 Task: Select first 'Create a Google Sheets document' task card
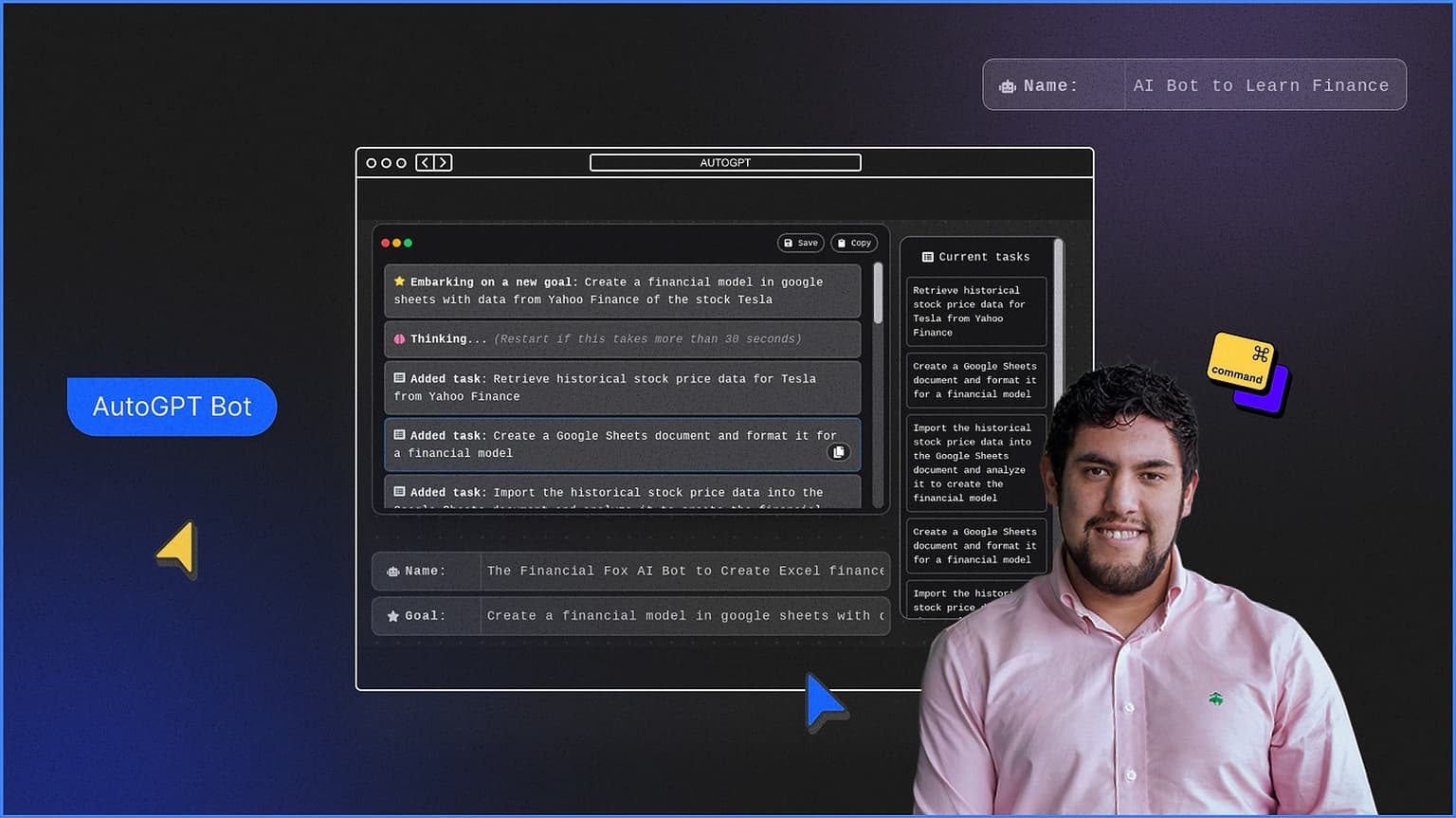(x=976, y=380)
